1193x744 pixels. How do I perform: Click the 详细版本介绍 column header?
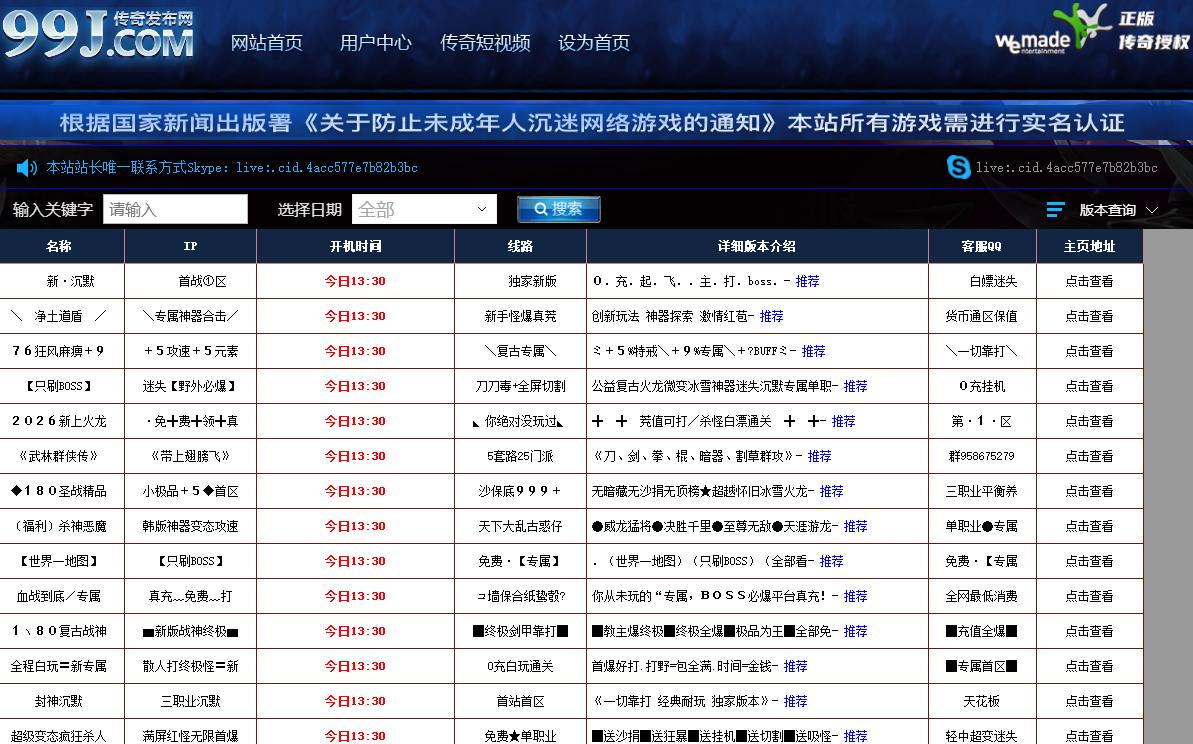click(757, 246)
